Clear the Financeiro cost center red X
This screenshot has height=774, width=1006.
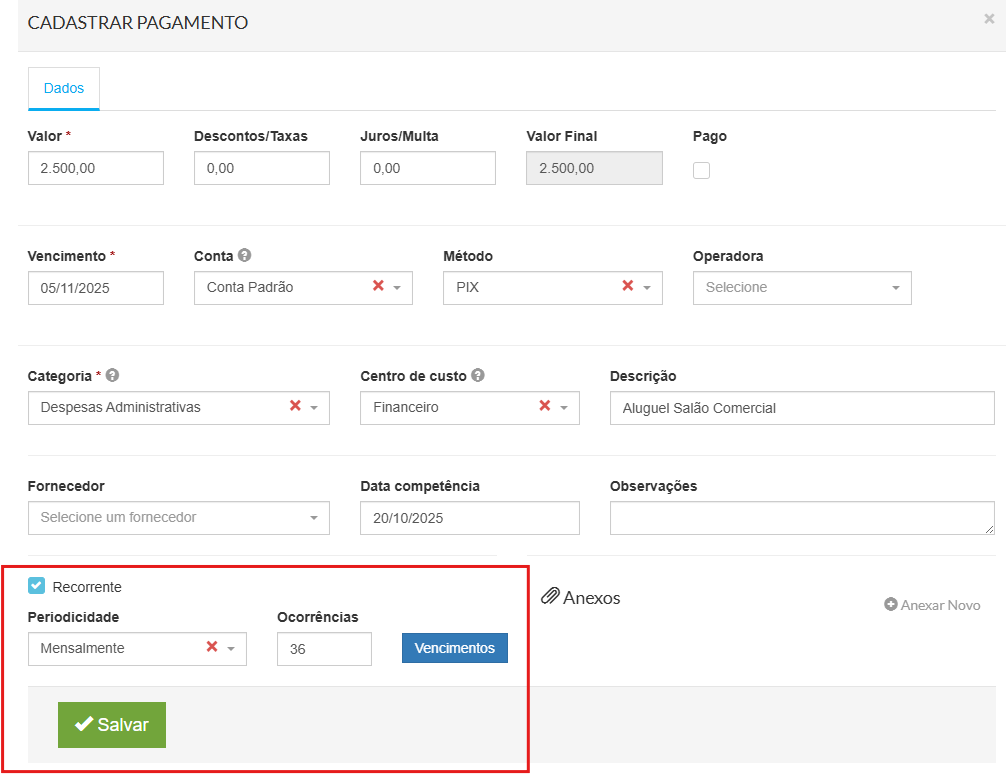[545, 406]
